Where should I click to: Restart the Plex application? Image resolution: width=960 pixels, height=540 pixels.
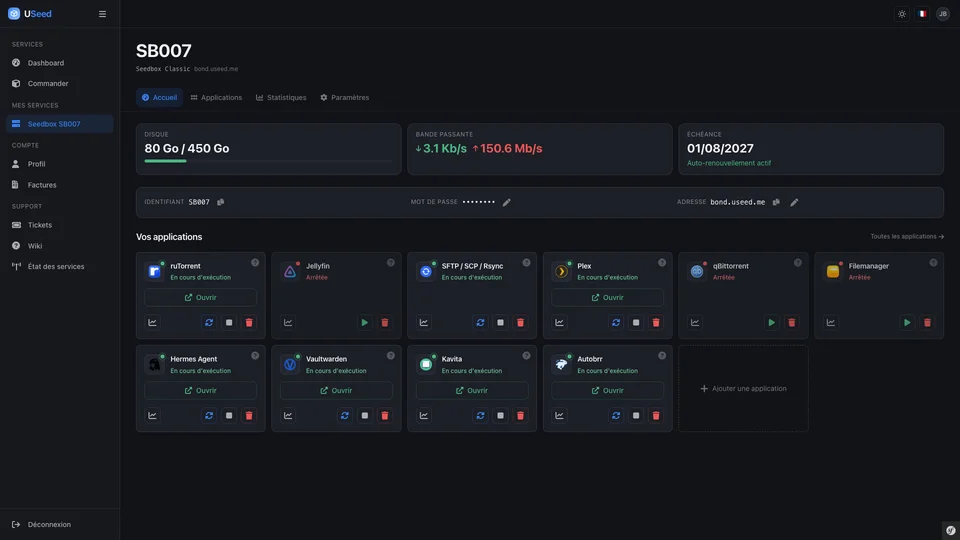[x=616, y=323]
